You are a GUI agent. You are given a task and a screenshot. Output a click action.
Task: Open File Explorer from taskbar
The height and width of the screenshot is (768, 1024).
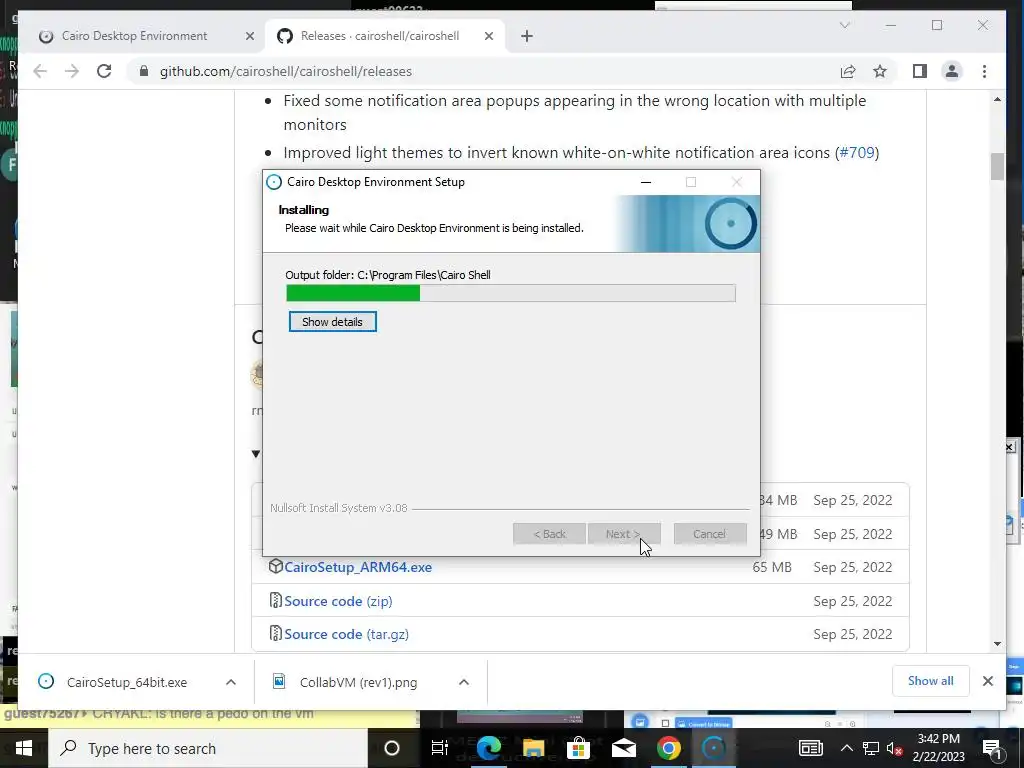(x=534, y=748)
